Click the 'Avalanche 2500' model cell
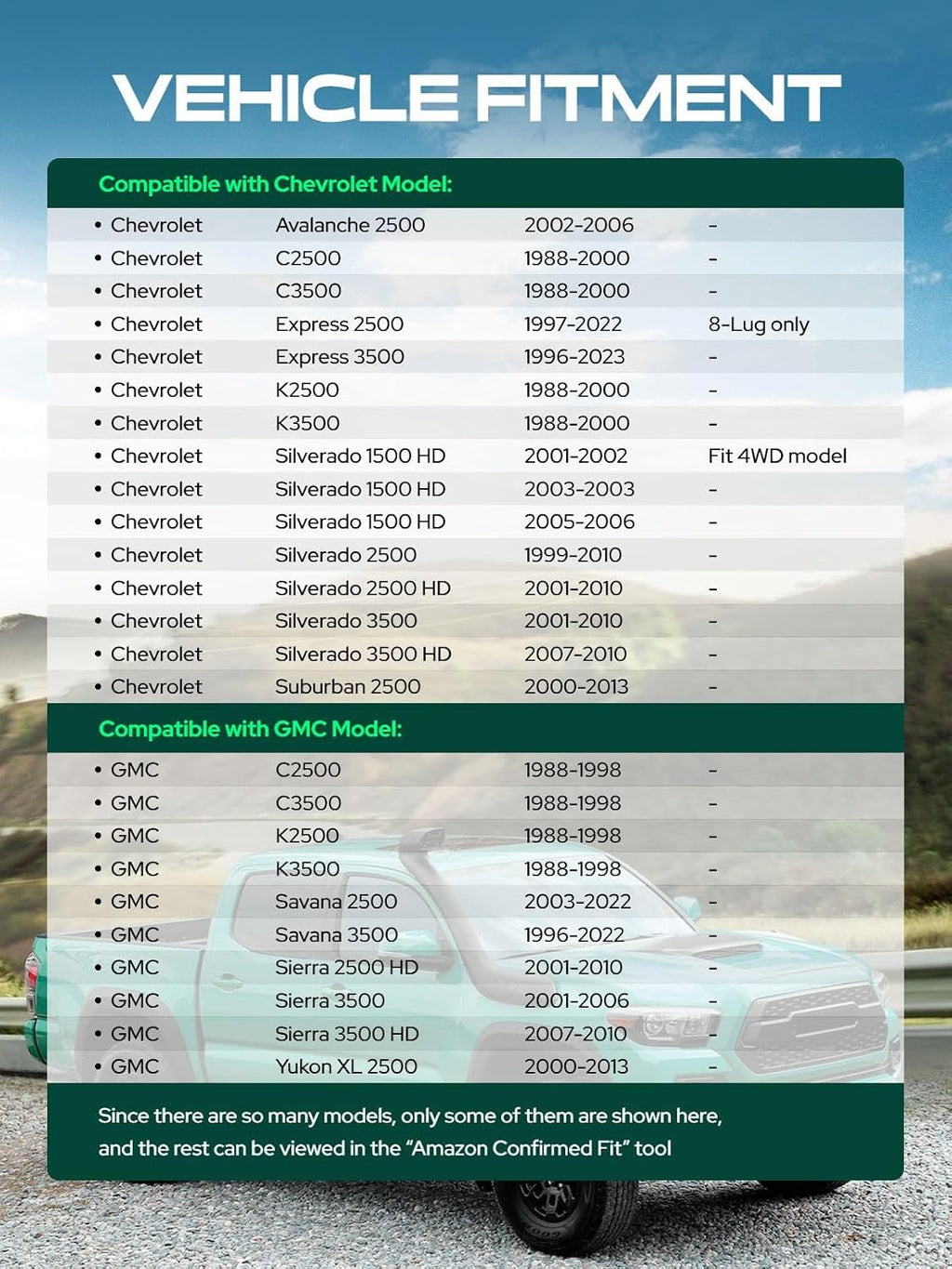Screen dimensions: 952x1269 (350, 225)
